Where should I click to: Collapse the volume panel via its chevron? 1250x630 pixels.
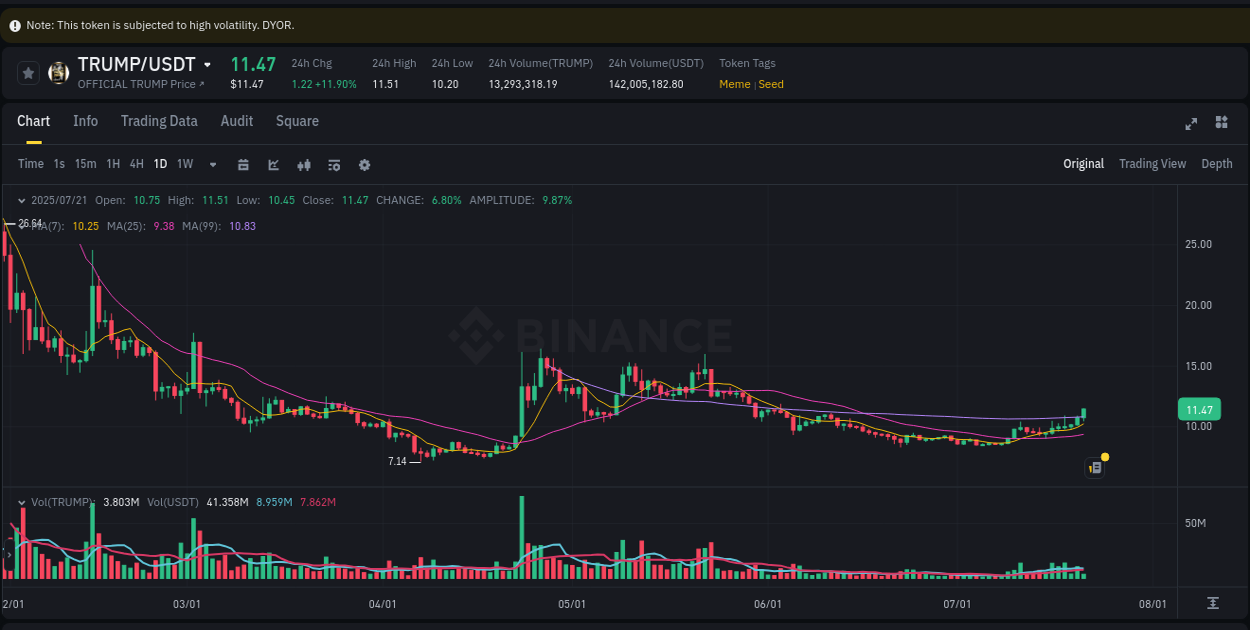pyautogui.click(x=22, y=501)
